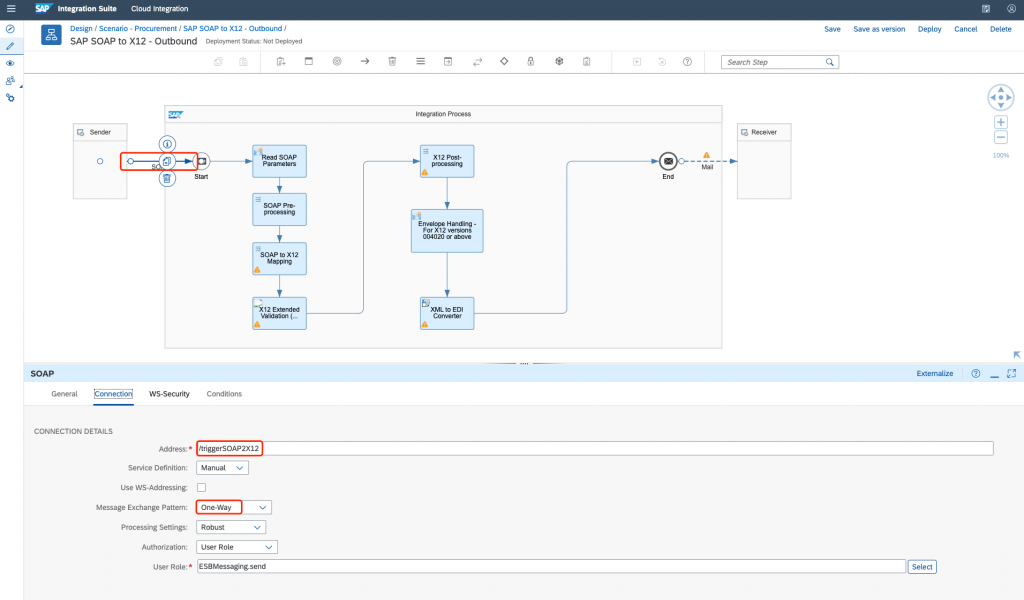Open the Message Transformers lines icon
The width and height of the screenshot is (1024, 600).
(x=421, y=61)
